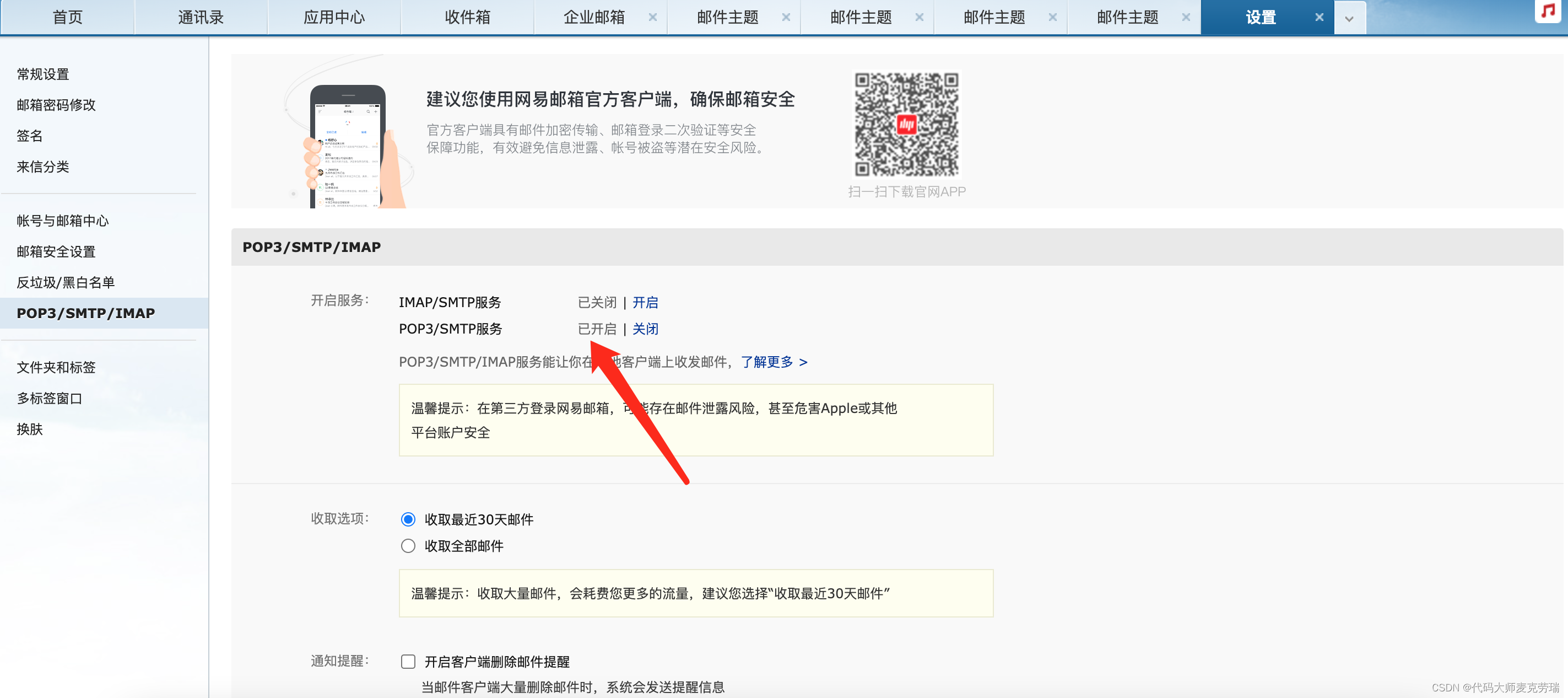Go to 反垃圾/黑白名单 settings
Viewport: 1568px width, 698px height.
[66, 283]
